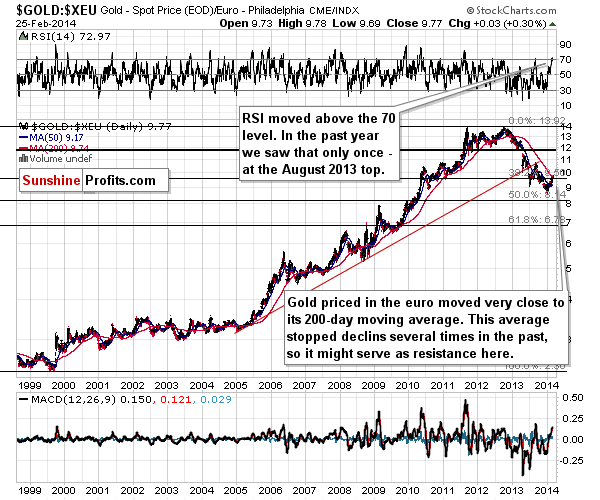Screen dimensions: 600x500
Task: Click 1999 on the price chart time axis
Action: pyautogui.click(x=29, y=386)
